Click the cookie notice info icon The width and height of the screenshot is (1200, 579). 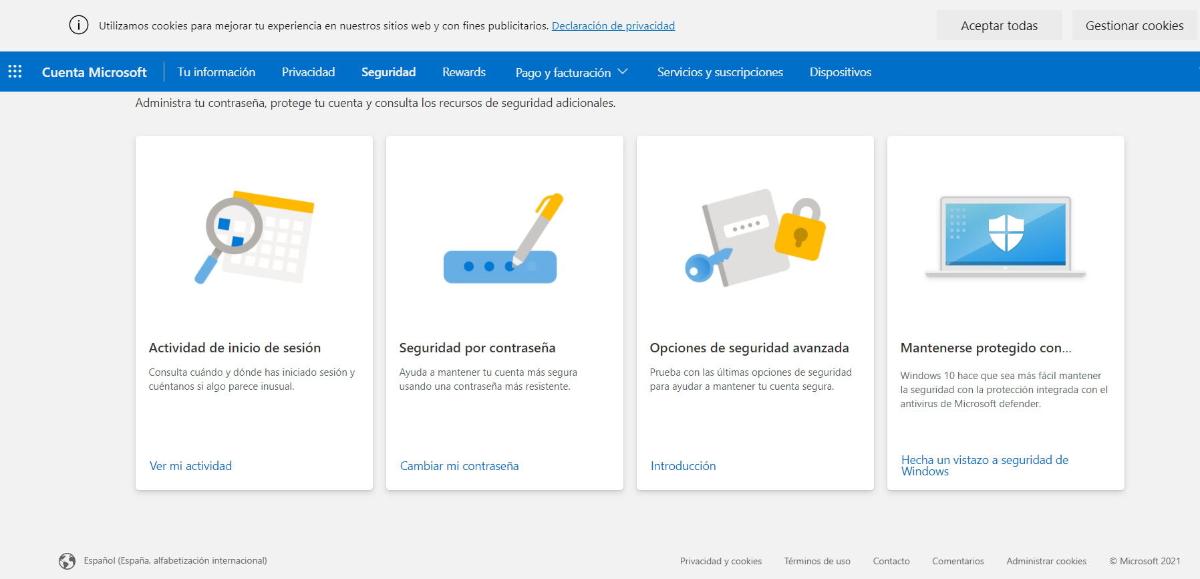(x=79, y=25)
